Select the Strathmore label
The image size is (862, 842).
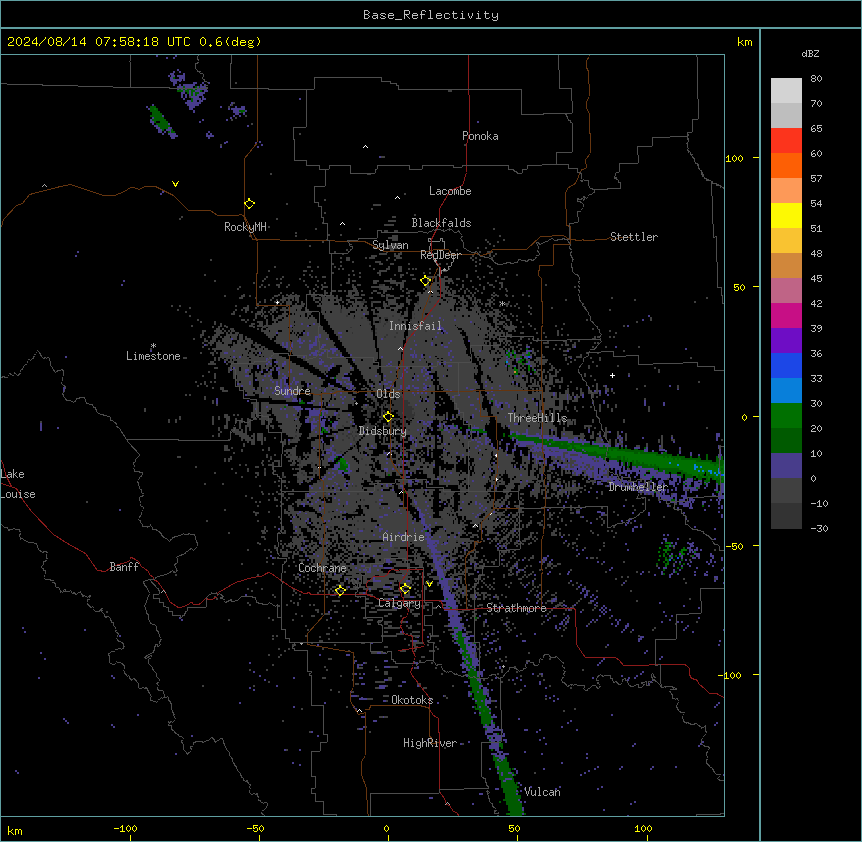tap(516, 608)
